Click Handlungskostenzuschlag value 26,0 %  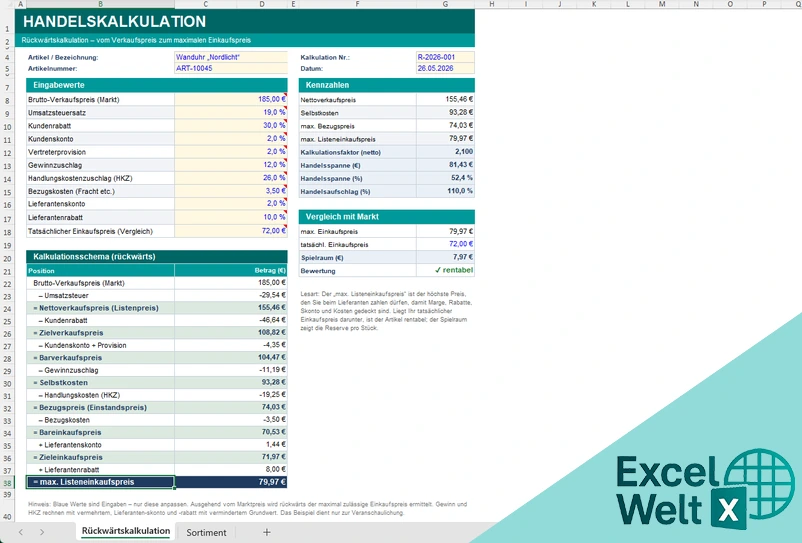point(231,178)
